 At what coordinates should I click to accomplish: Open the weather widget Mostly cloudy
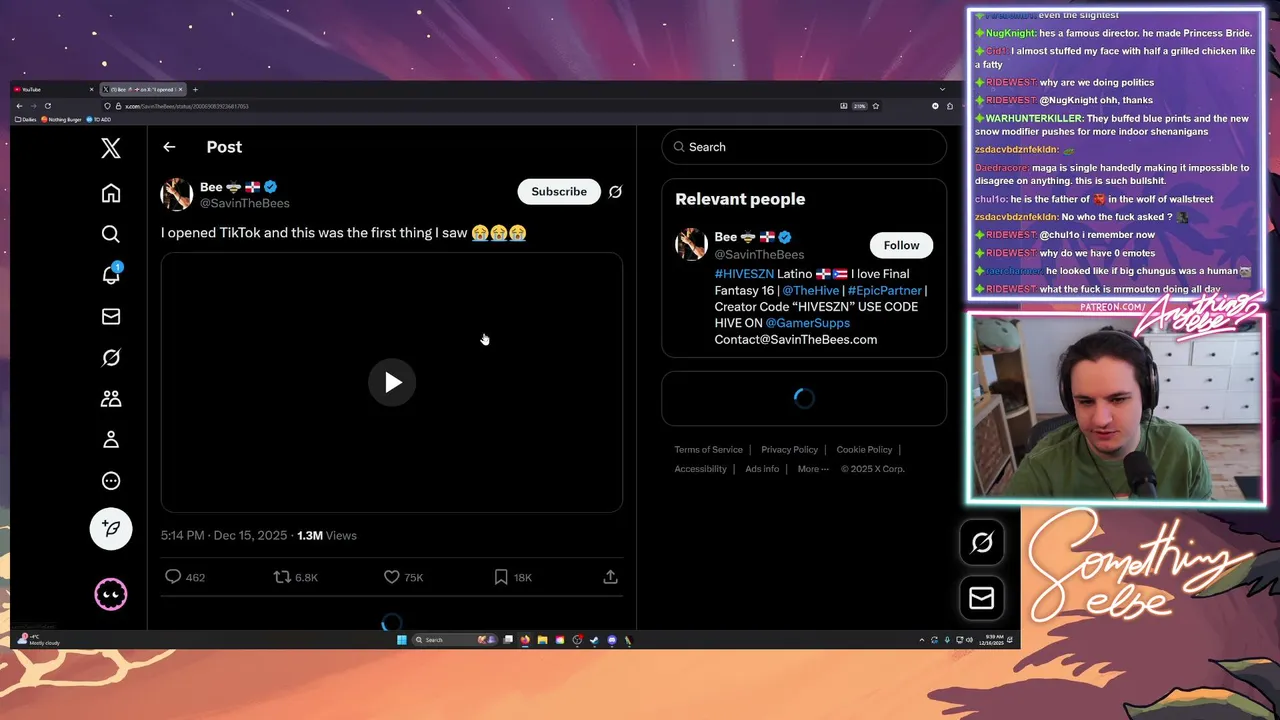(x=38, y=640)
